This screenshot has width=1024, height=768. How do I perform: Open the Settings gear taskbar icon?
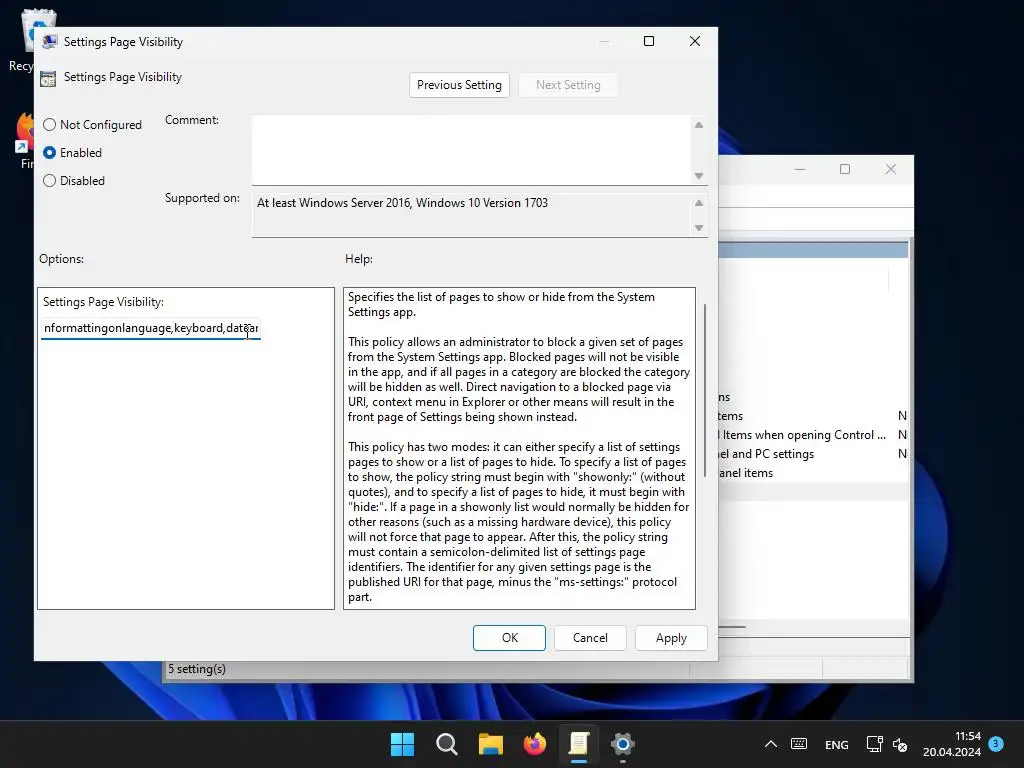click(623, 744)
